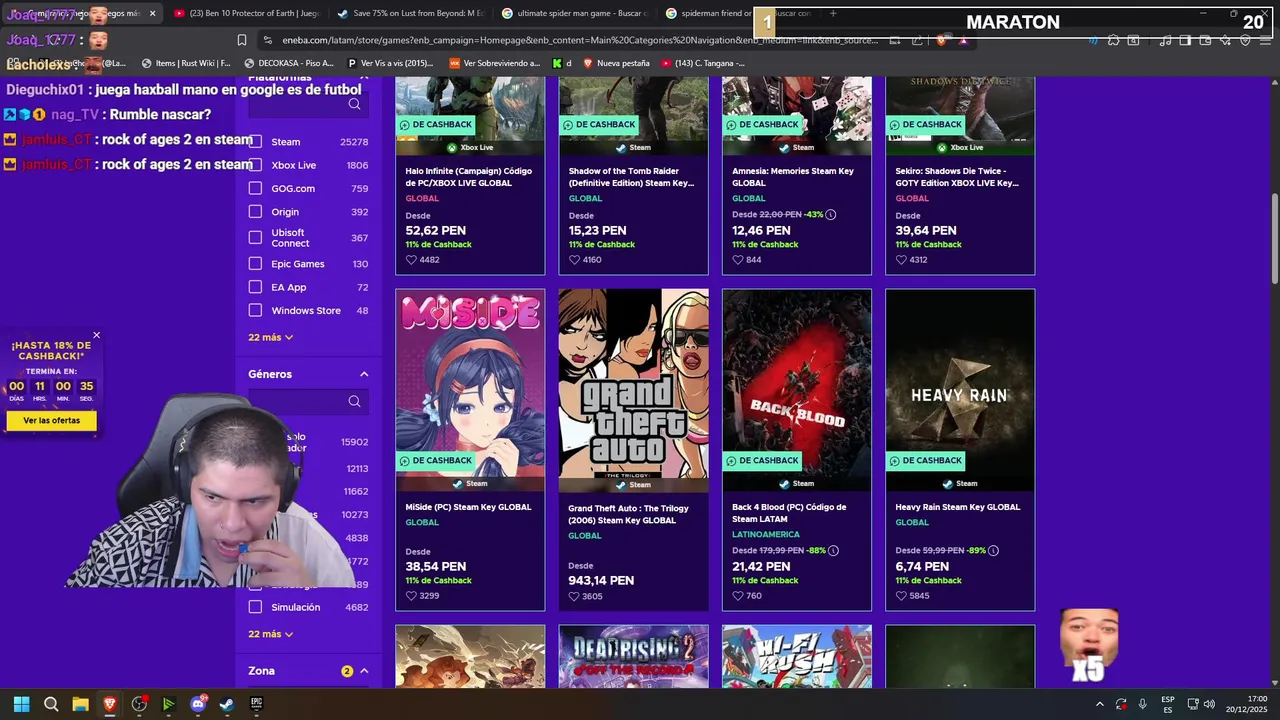This screenshot has width=1280, height=720.
Task: Open Steam from the taskbar
Action: (227, 704)
